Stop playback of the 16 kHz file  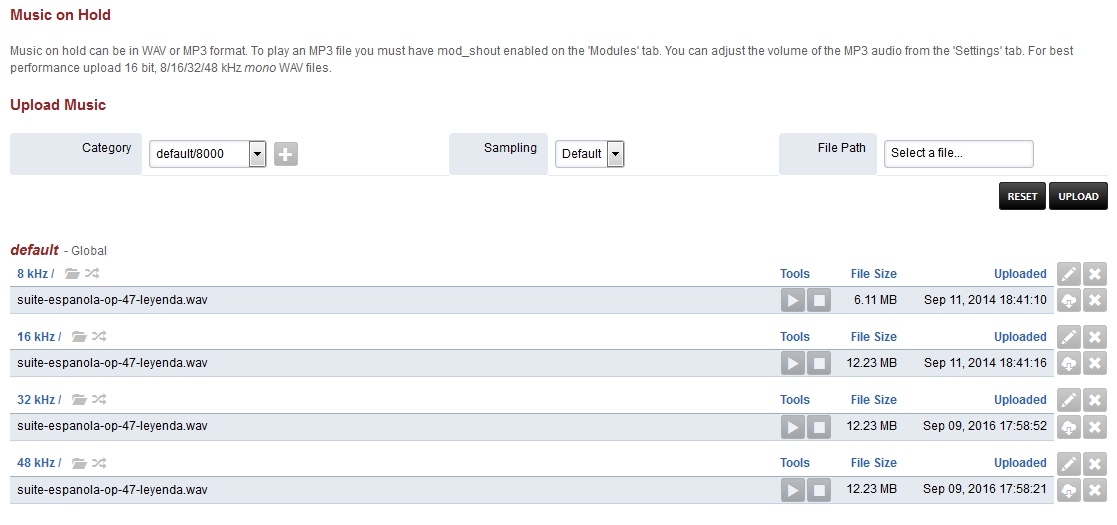coord(819,364)
